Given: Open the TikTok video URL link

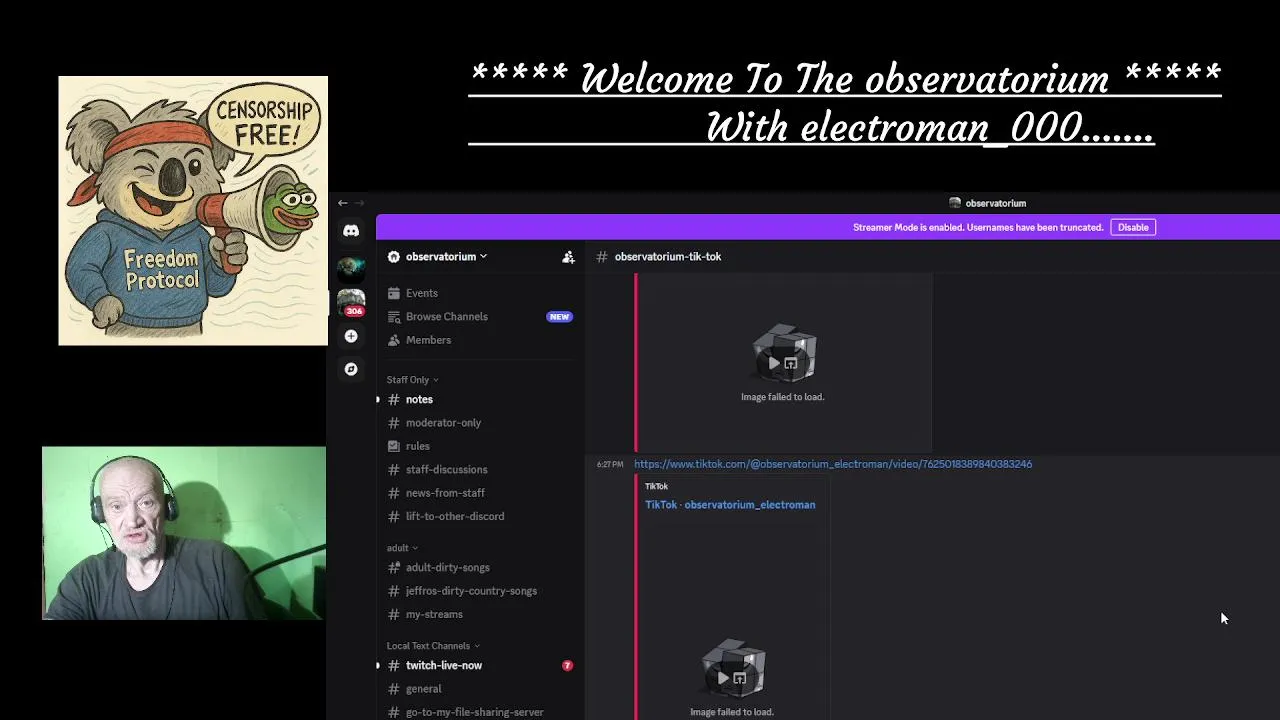Looking at the screenshot, I should (x=833, y=464).
